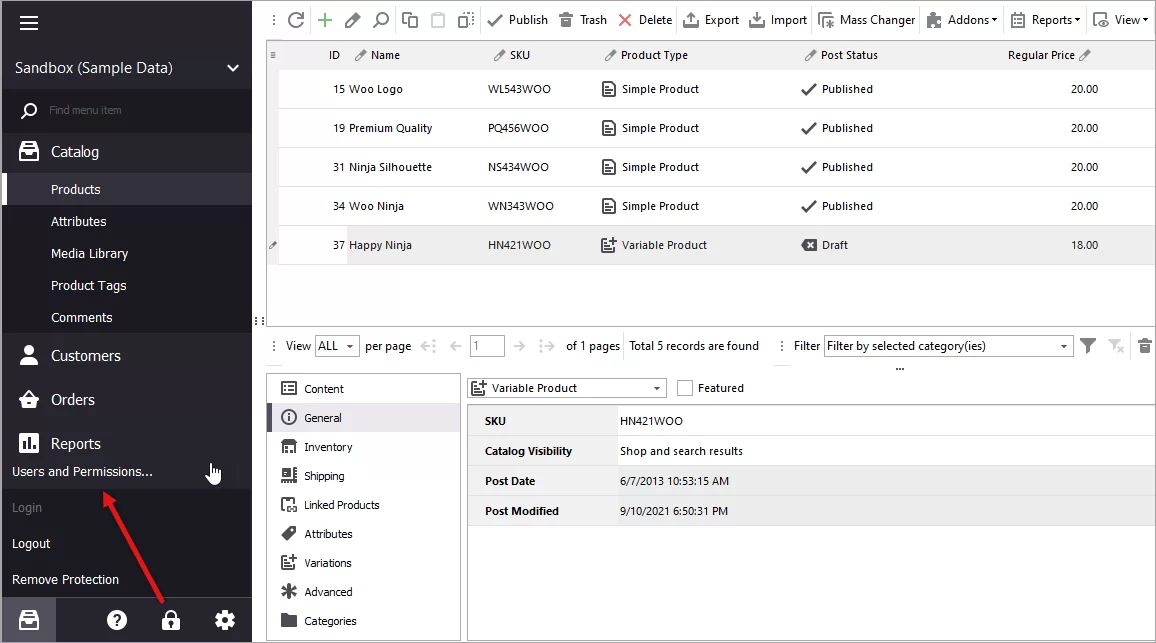Refresh the product list
The width and height of the screenshot is (1156, 643).
click(295, 19)
